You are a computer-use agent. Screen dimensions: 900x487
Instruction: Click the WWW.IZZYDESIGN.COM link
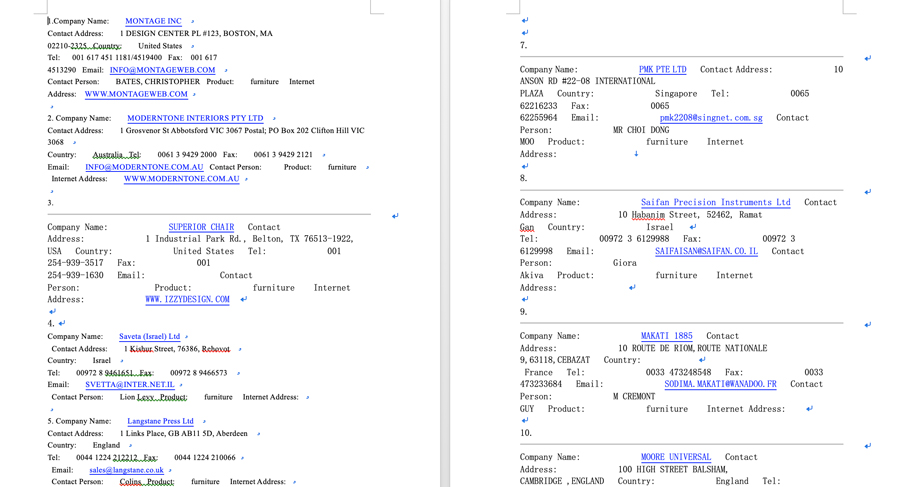coord(187,300)
